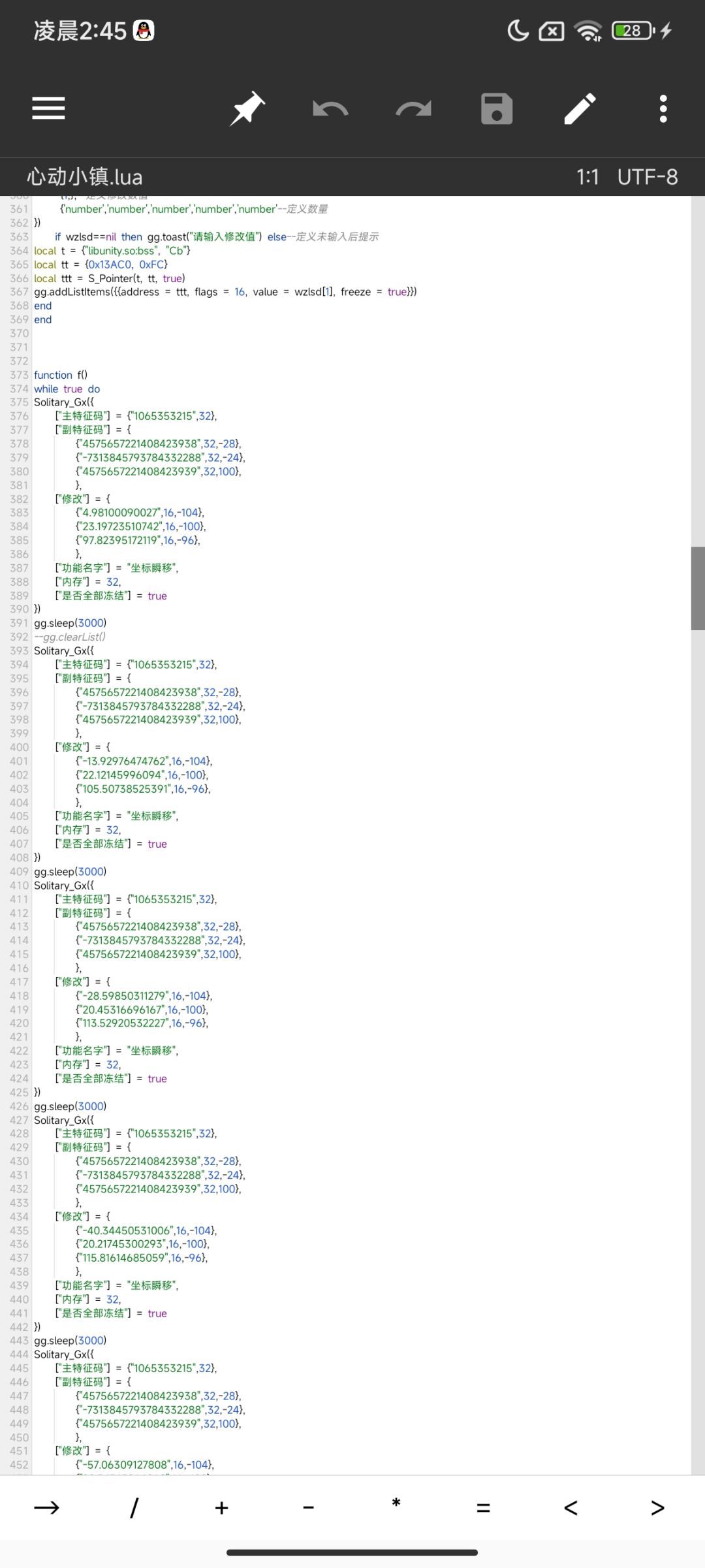
Task: Insert a slash character from symbol bar
Action: tap(134, 1507)
